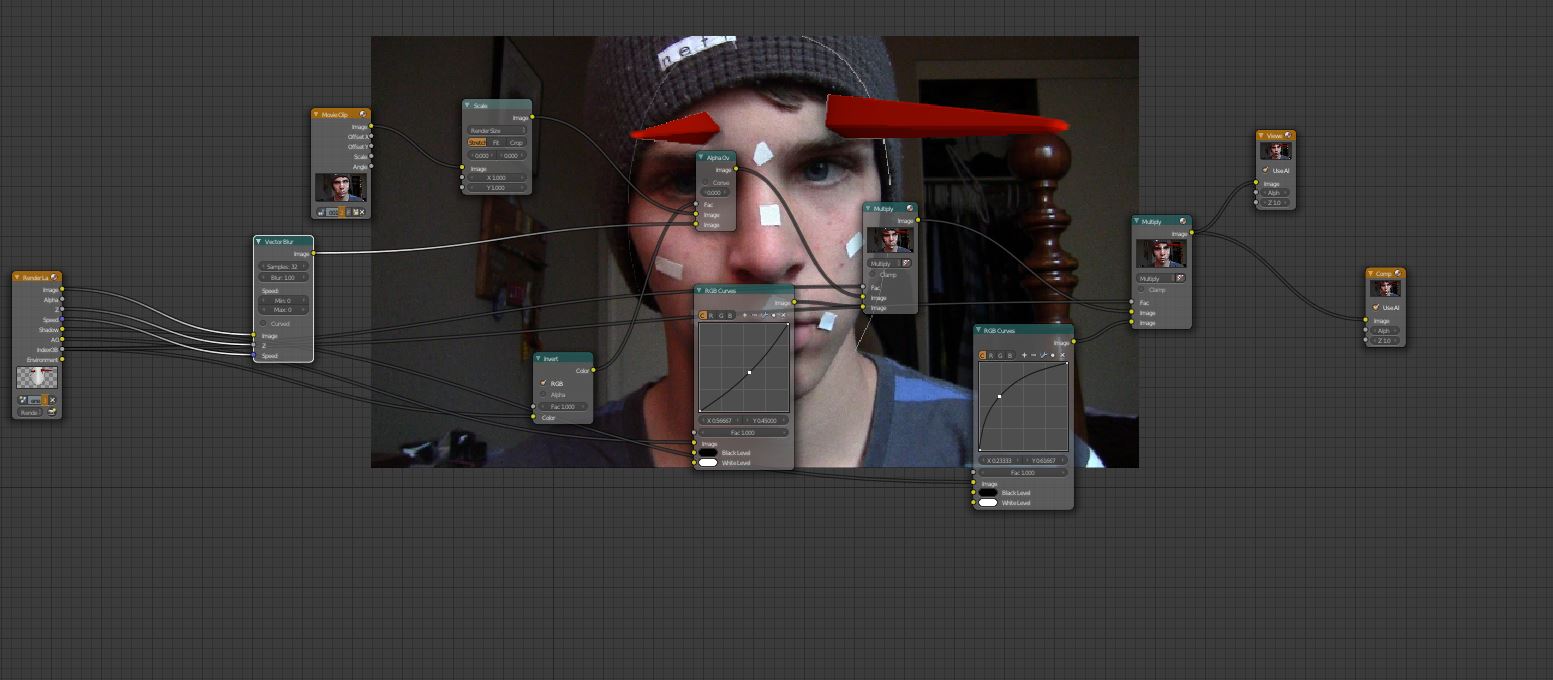Click the render button icon in Render Layers node
Viewport: 1553px width, 680px height.
click(52, 412)
